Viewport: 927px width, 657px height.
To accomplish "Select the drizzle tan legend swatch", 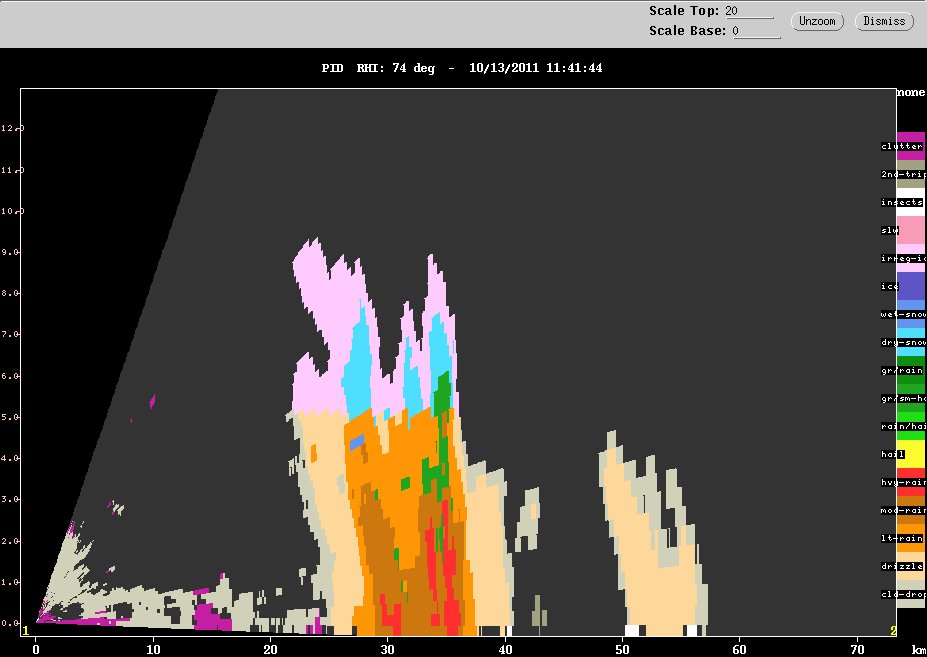I will pyautogui.click(x=911, y=567).
